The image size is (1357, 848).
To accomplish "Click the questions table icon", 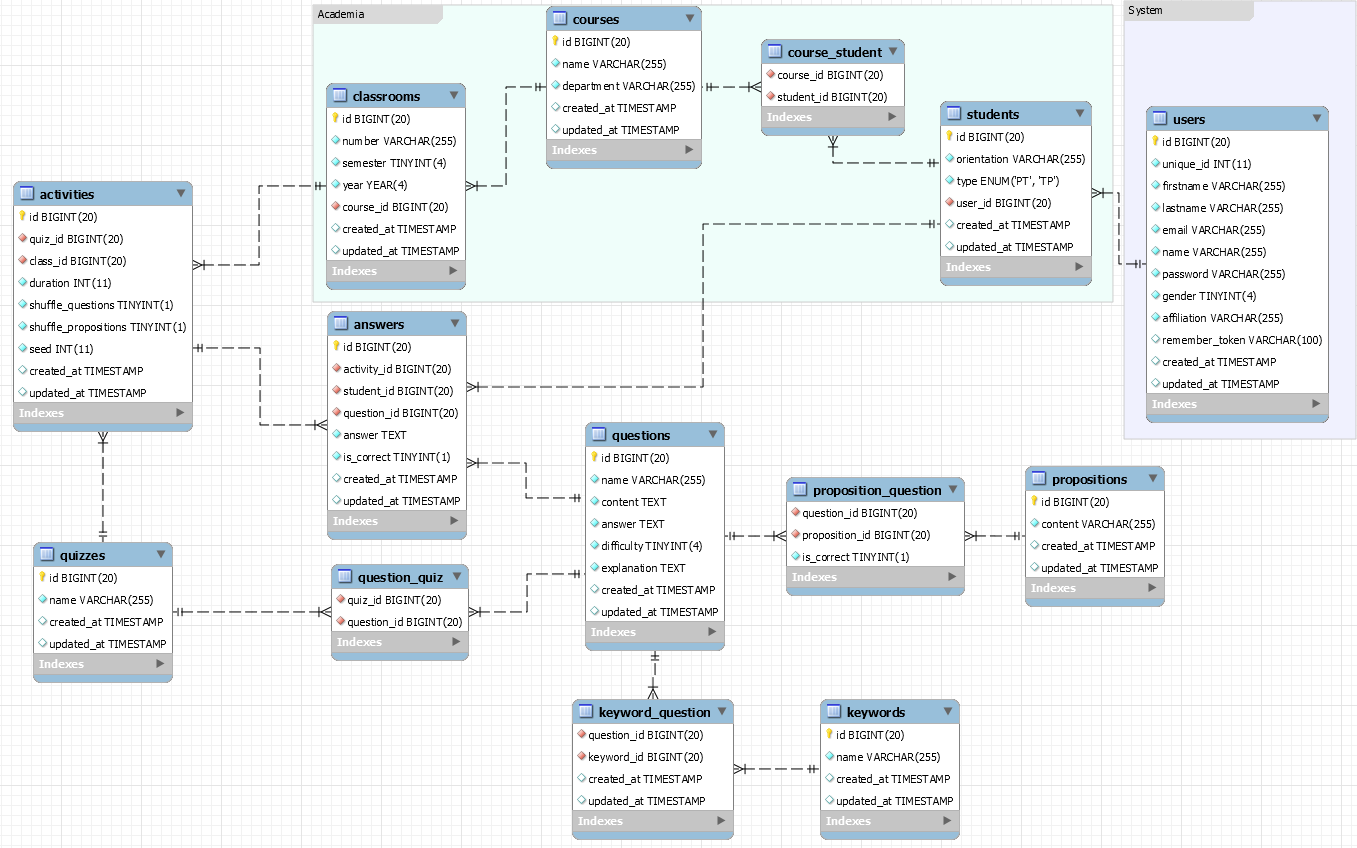I will [x=598, y=435].
